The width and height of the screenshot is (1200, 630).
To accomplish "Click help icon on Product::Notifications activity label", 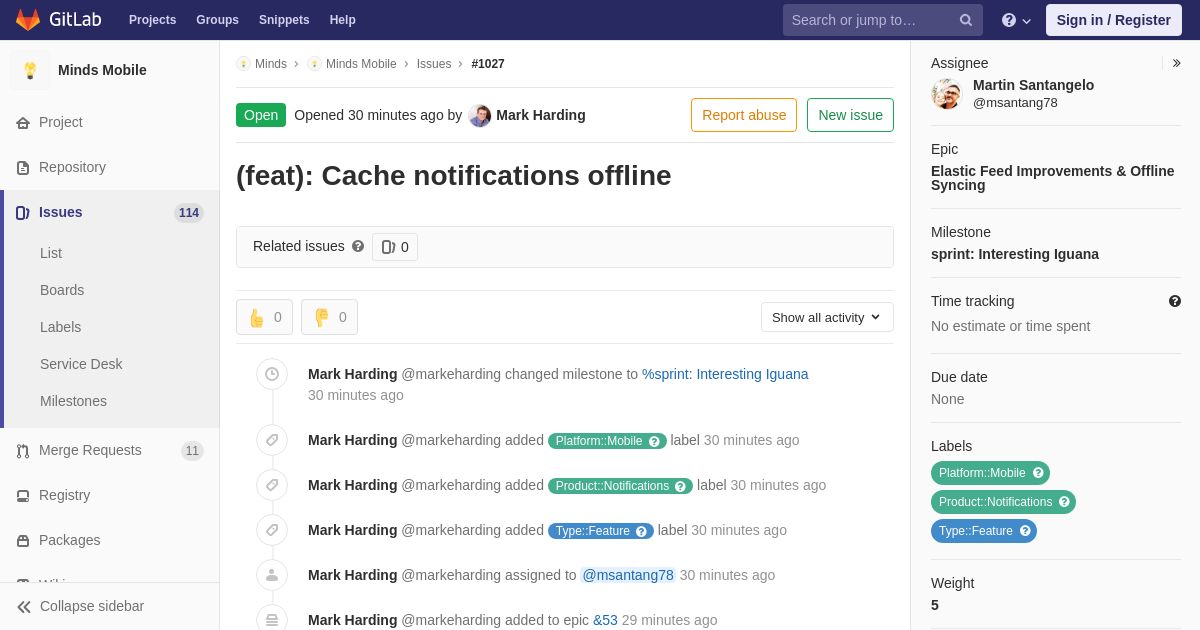I will pos(680,486).
